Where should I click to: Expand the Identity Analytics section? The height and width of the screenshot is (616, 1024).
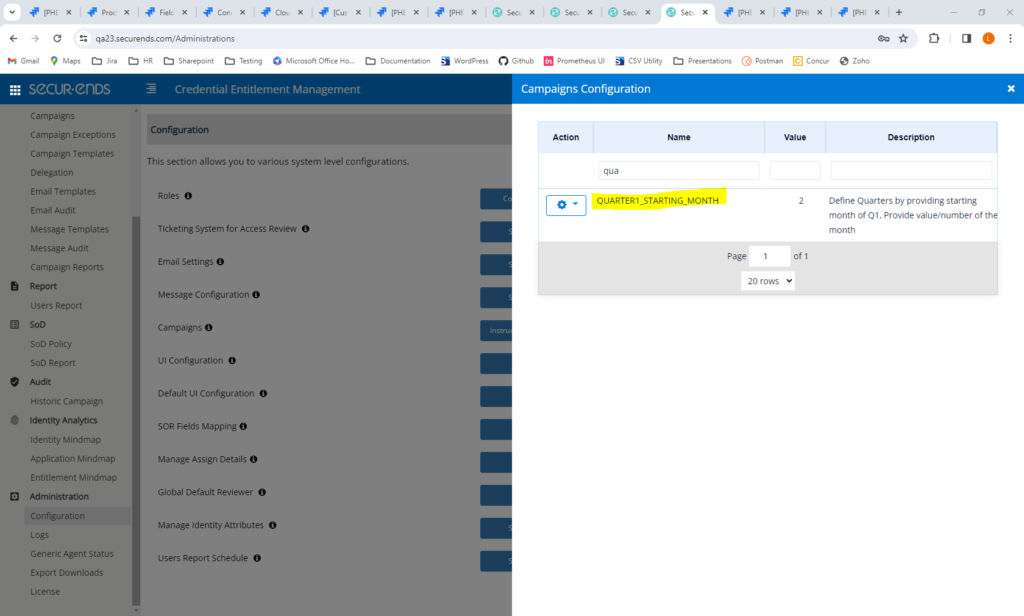(63, 420)
